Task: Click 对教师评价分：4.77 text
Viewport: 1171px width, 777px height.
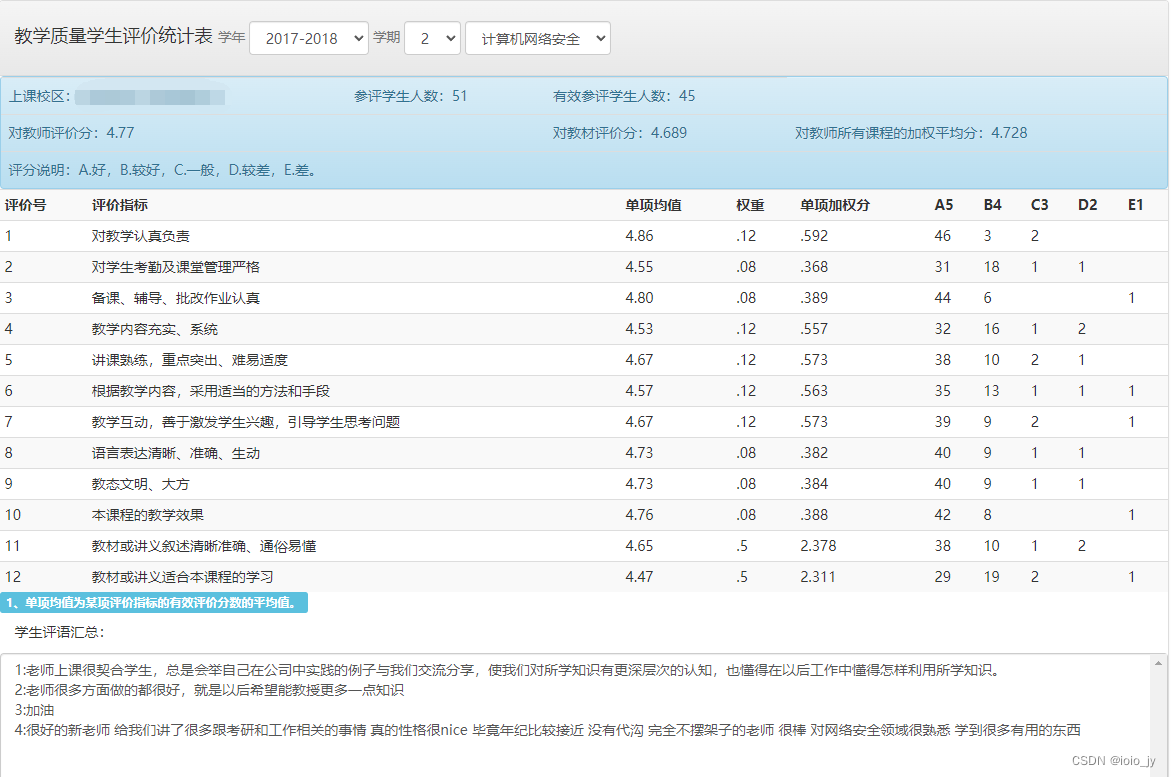Action: pos(71,133)
